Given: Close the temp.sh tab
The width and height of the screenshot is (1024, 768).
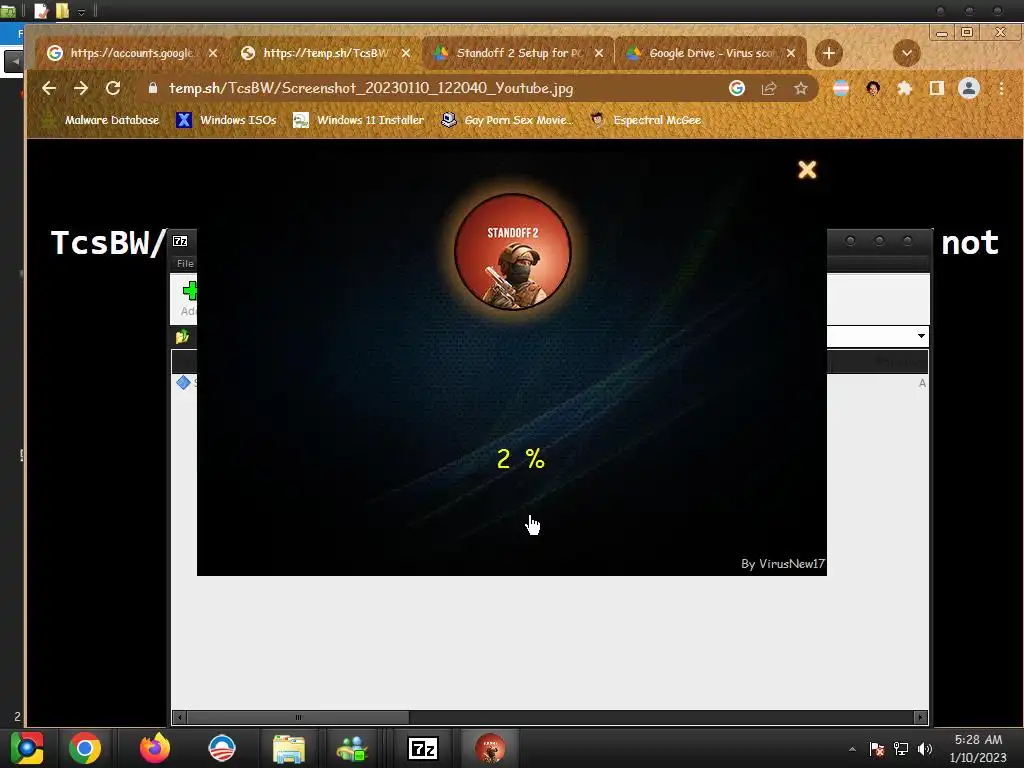Looking at the screenshot, I should (x=406, y=53).
